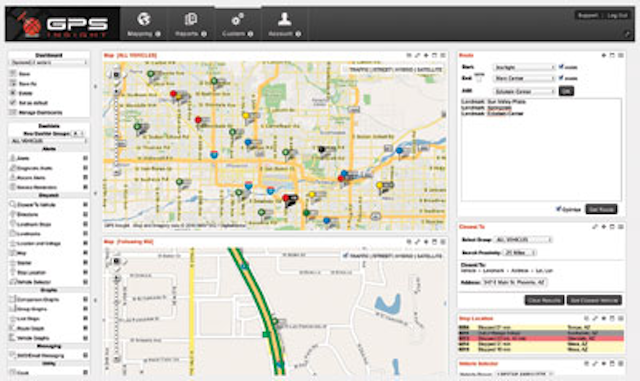
Task: Click the dark Add button in Route panel
Action: [566, 91]
